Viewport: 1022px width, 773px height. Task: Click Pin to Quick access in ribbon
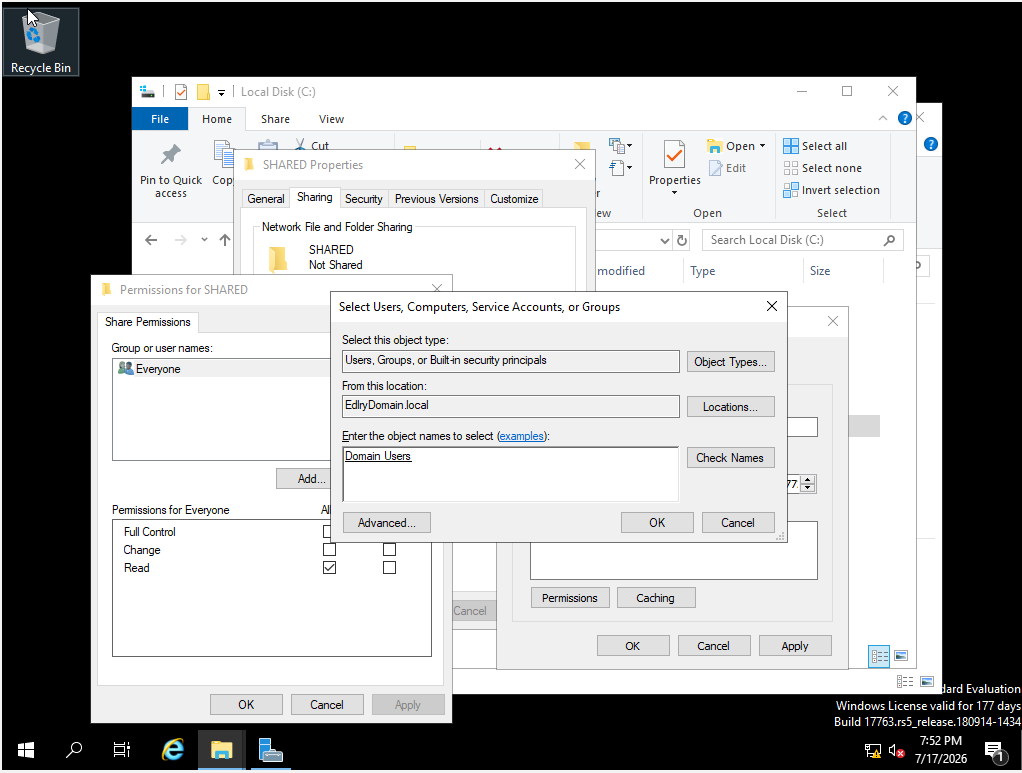pos(171,171)
